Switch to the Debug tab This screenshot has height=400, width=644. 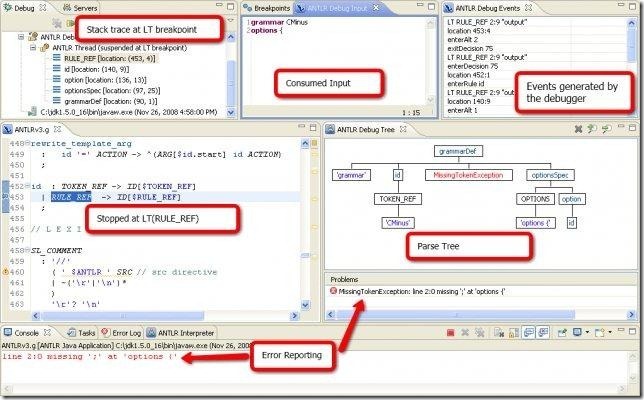click(x=24, y=7)
